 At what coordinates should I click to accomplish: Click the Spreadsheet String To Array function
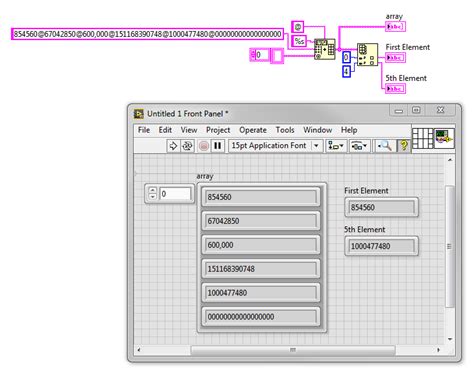tap(325, 49)
